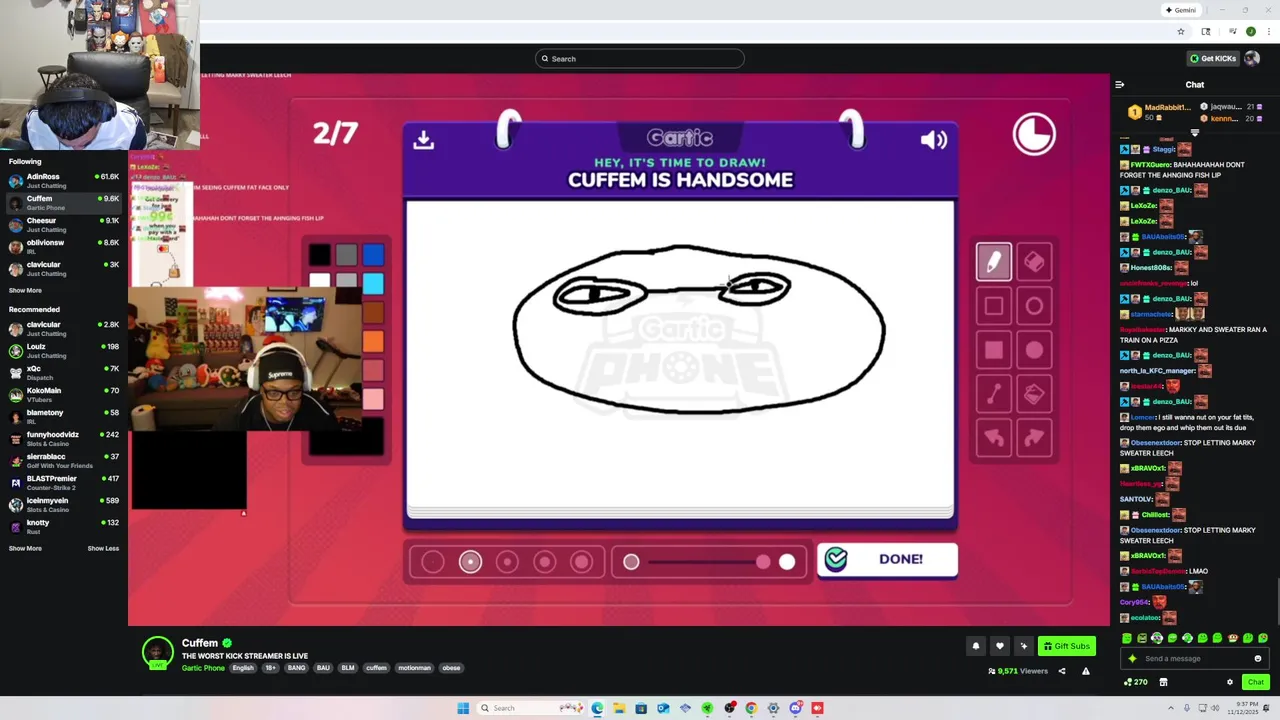Open chat settings gear icon

click(x=1230, y=682)
